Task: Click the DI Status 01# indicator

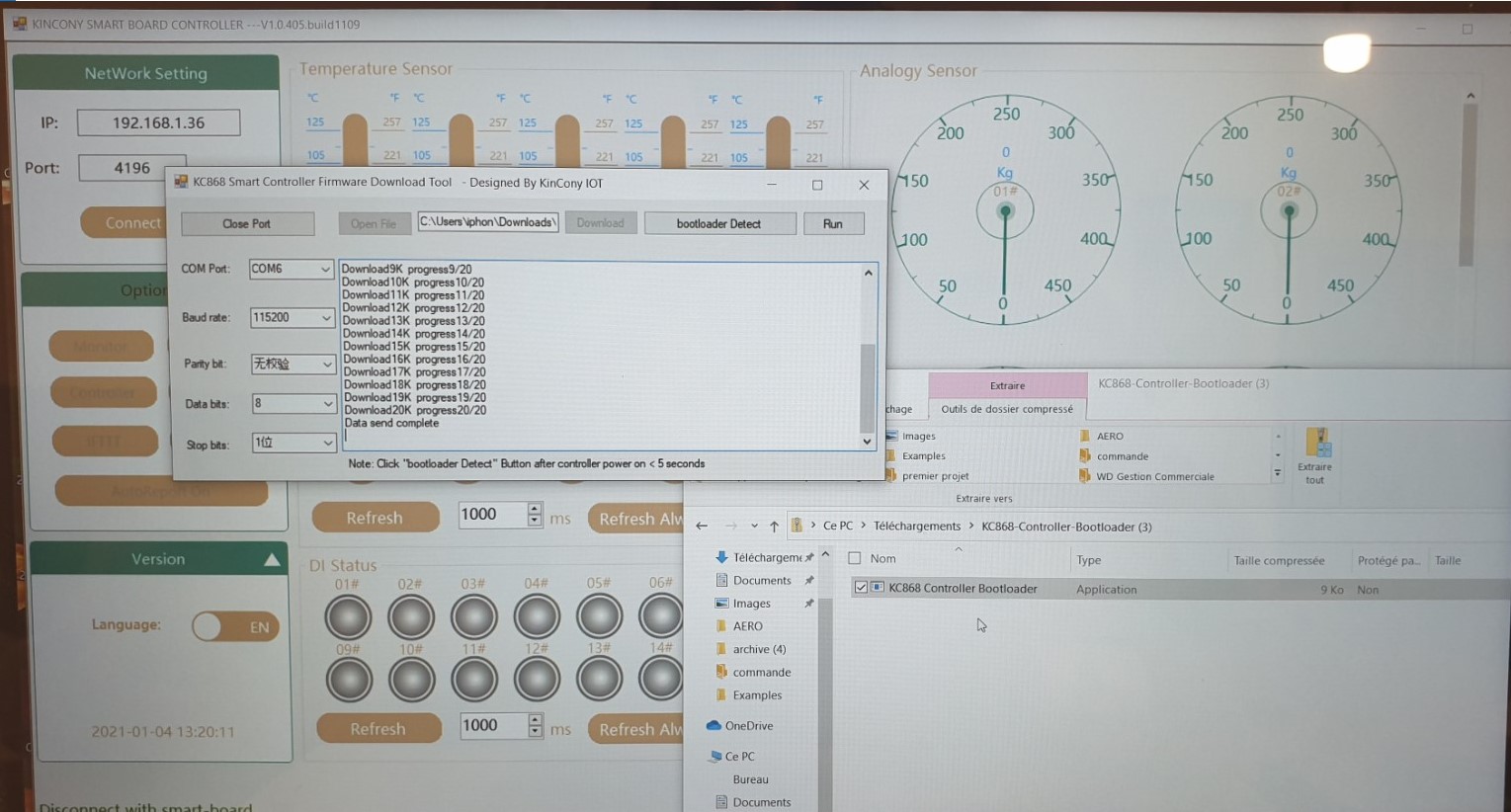Action: 348,617
